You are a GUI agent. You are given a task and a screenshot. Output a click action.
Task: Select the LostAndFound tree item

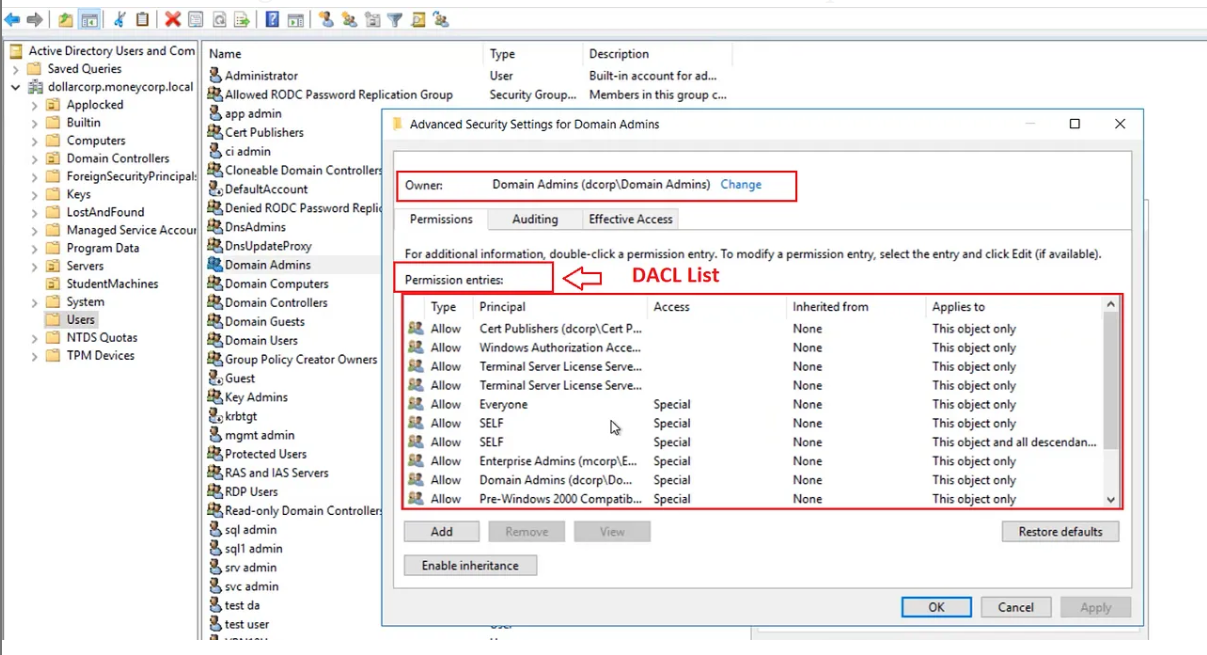pos(105,212)
